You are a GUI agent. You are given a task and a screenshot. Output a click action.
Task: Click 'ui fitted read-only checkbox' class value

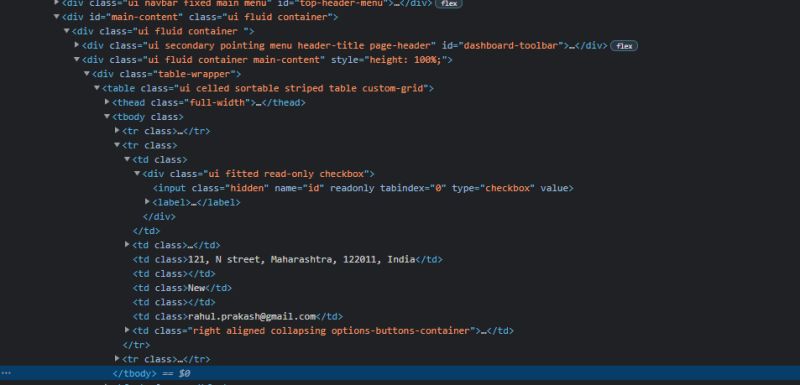pyautogui.click(x=286, y=174)
